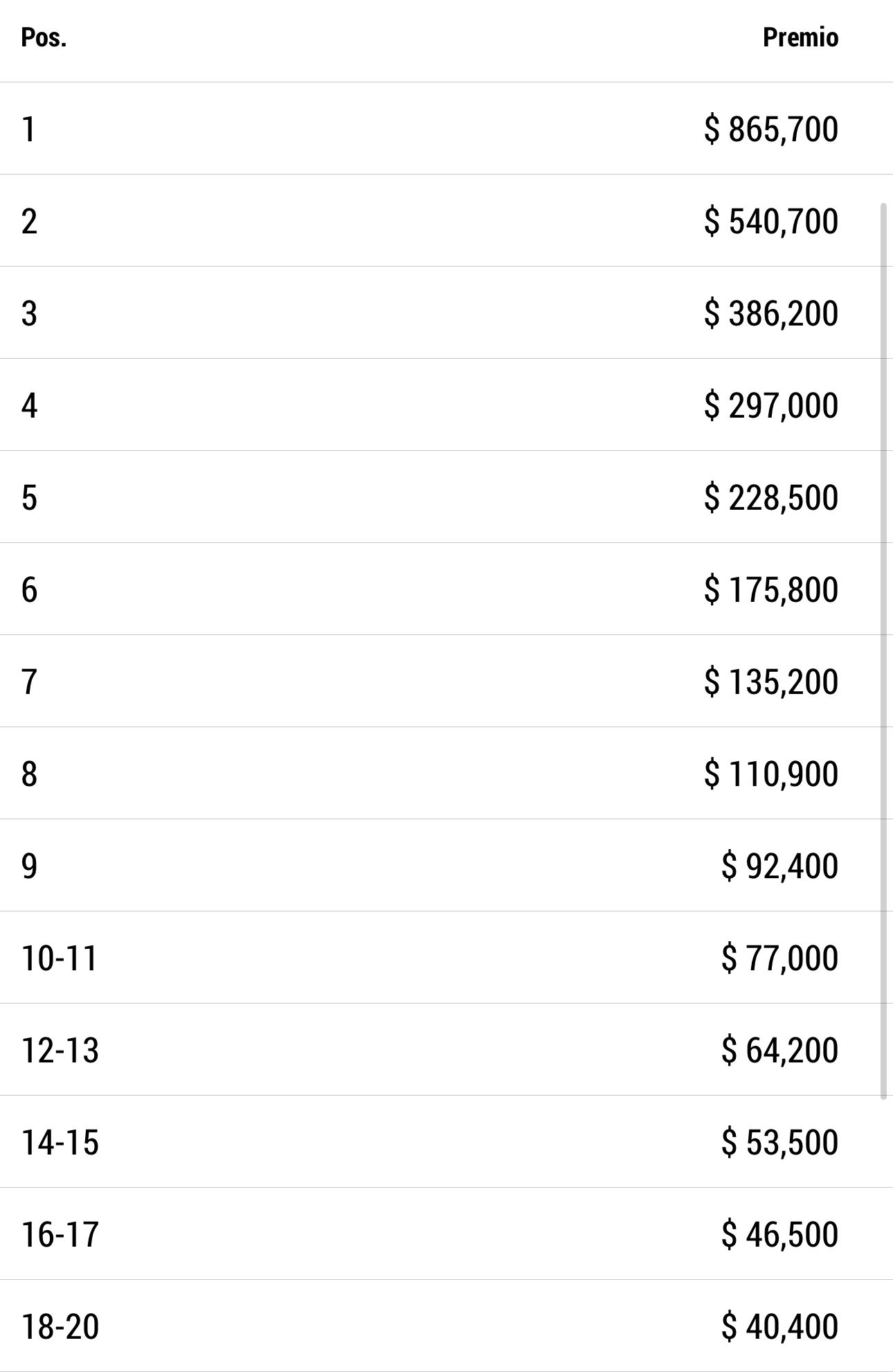The image size is (893, 1372).
Task: Select the 18-20 position row
Action: click(x=447, y=1326)
